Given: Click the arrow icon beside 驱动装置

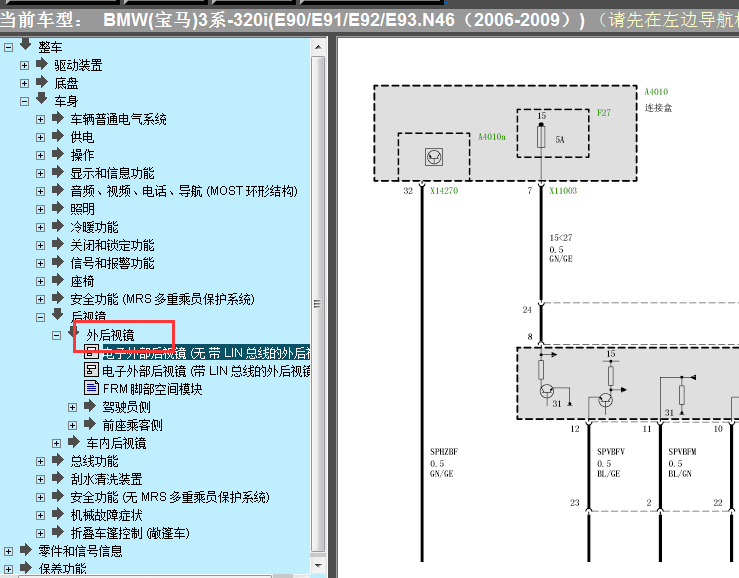Looking at the screenshot, I should [42, 64].
